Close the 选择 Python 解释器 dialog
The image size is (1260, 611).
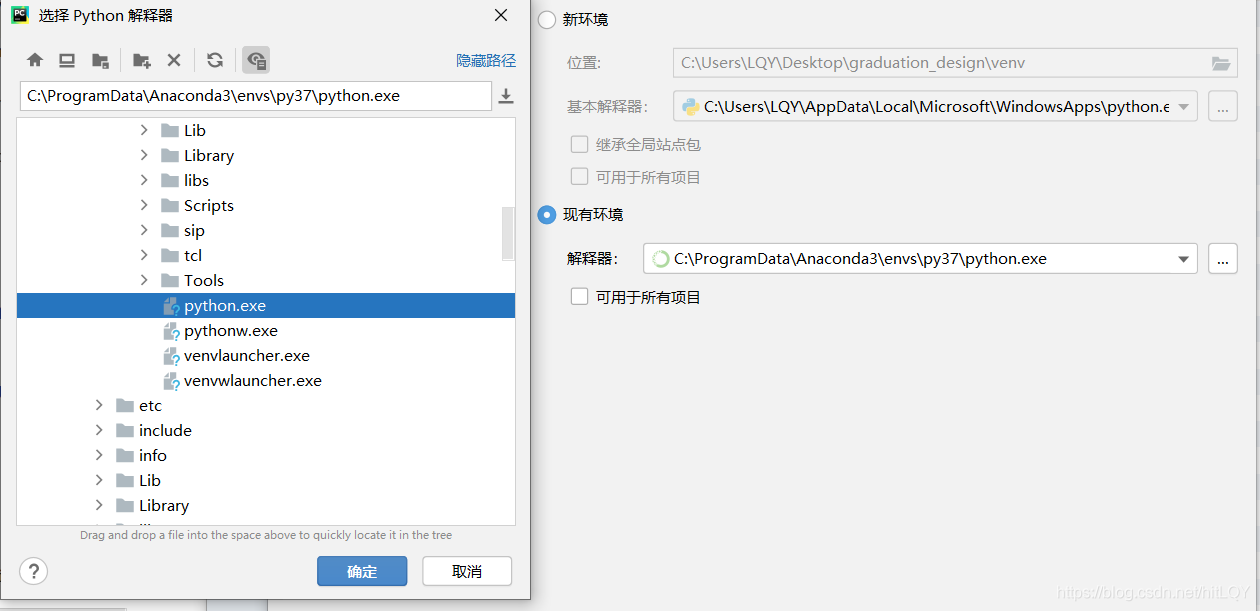coord(501,15)
